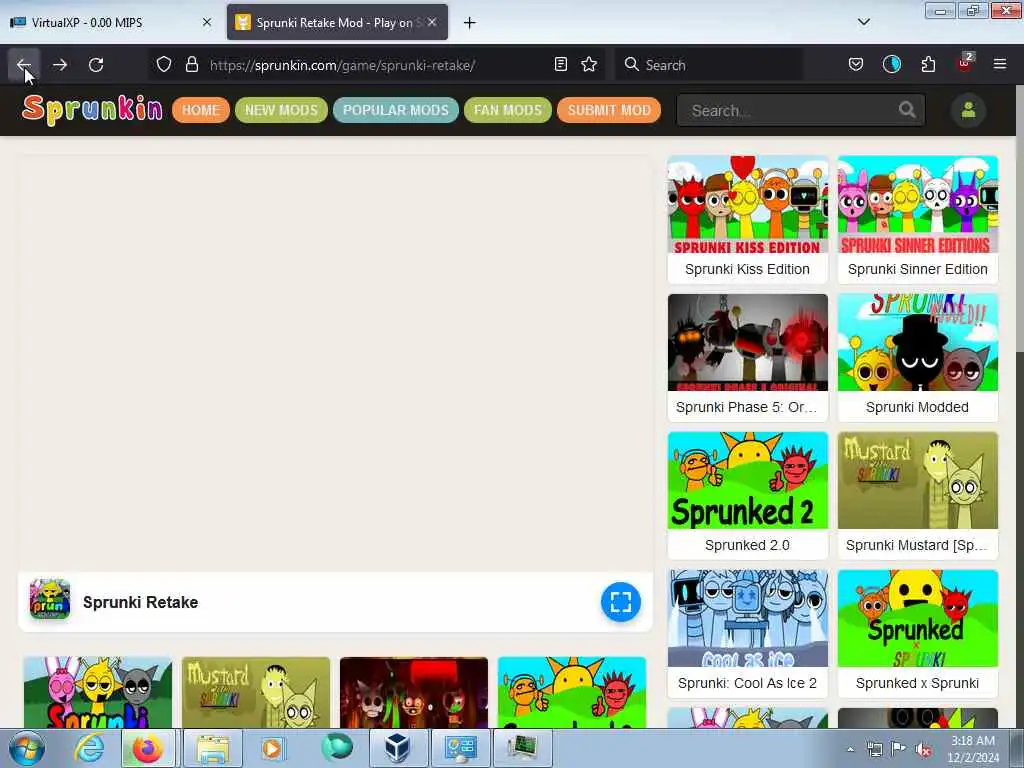Open POPULAR MODS page
Screen dimensions: 1024x768
(396, 110)
